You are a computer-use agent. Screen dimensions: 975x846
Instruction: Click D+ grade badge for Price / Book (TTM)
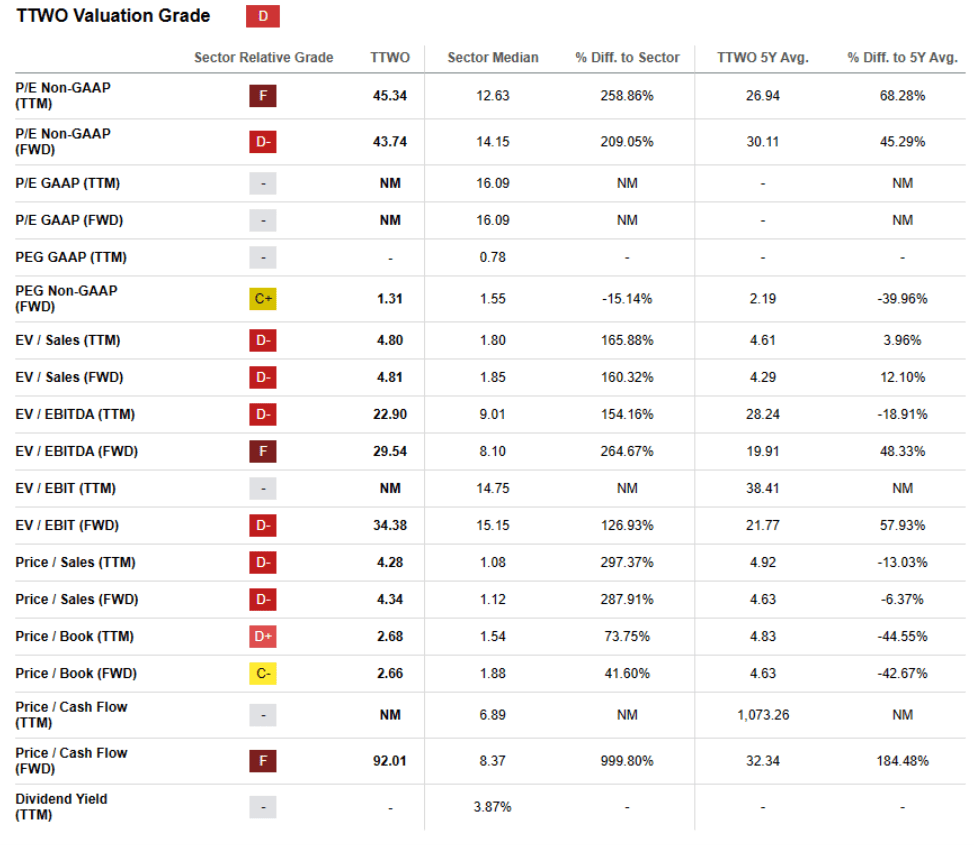click(262, 637)
